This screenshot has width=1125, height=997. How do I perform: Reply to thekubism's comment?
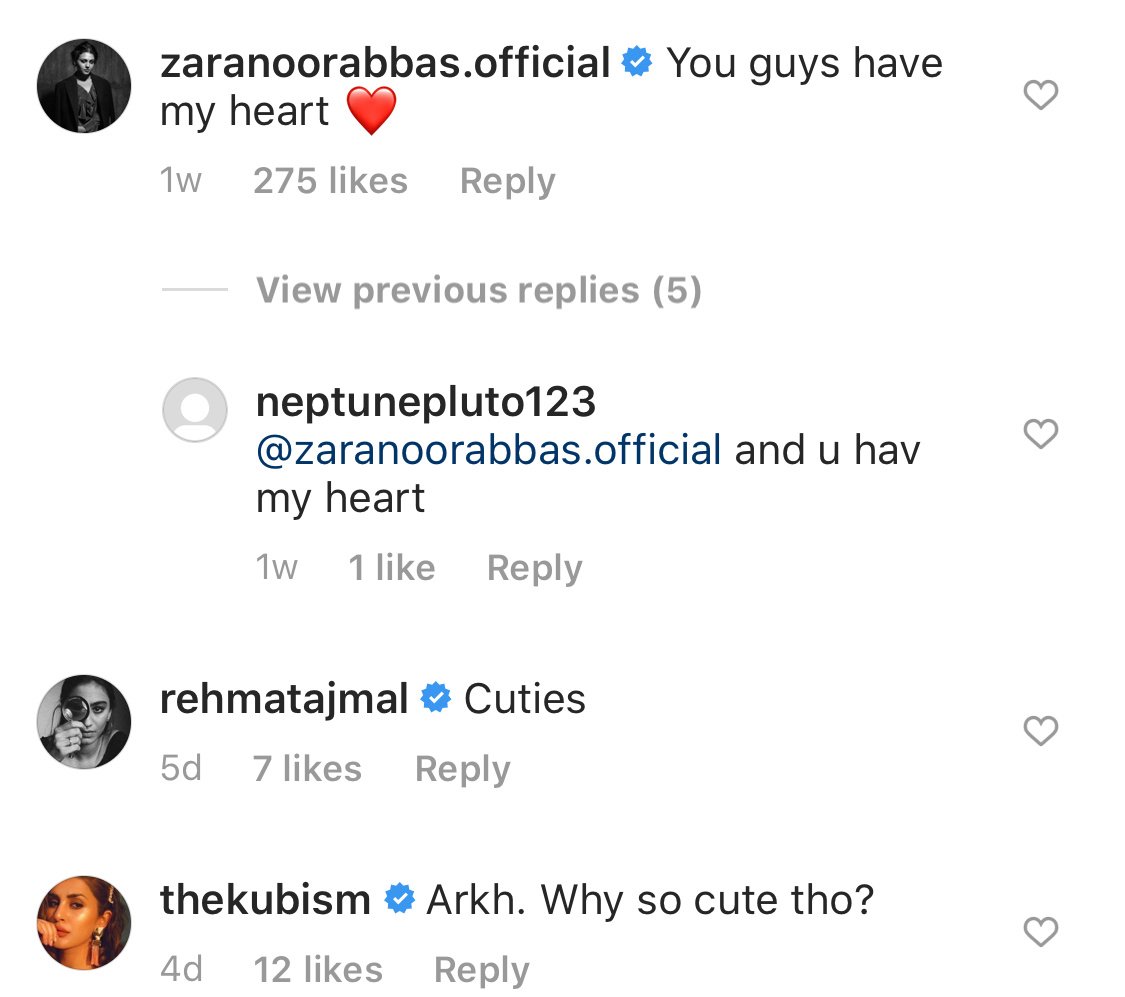point(481,969)
